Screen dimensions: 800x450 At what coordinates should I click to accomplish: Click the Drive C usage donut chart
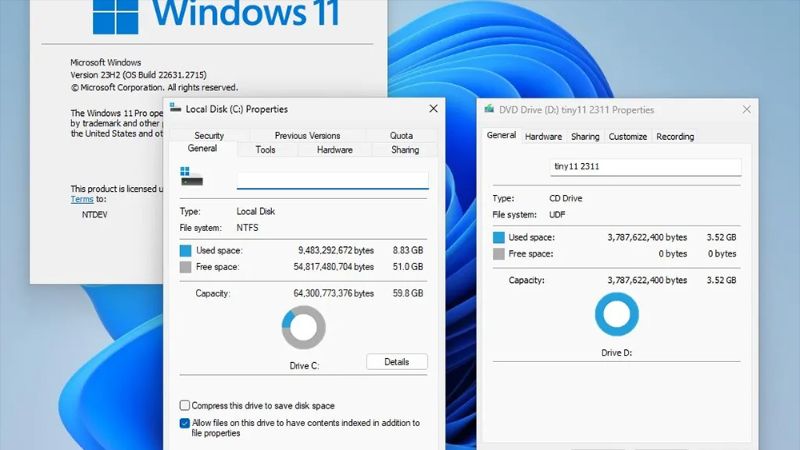click(x=303, y=328)
